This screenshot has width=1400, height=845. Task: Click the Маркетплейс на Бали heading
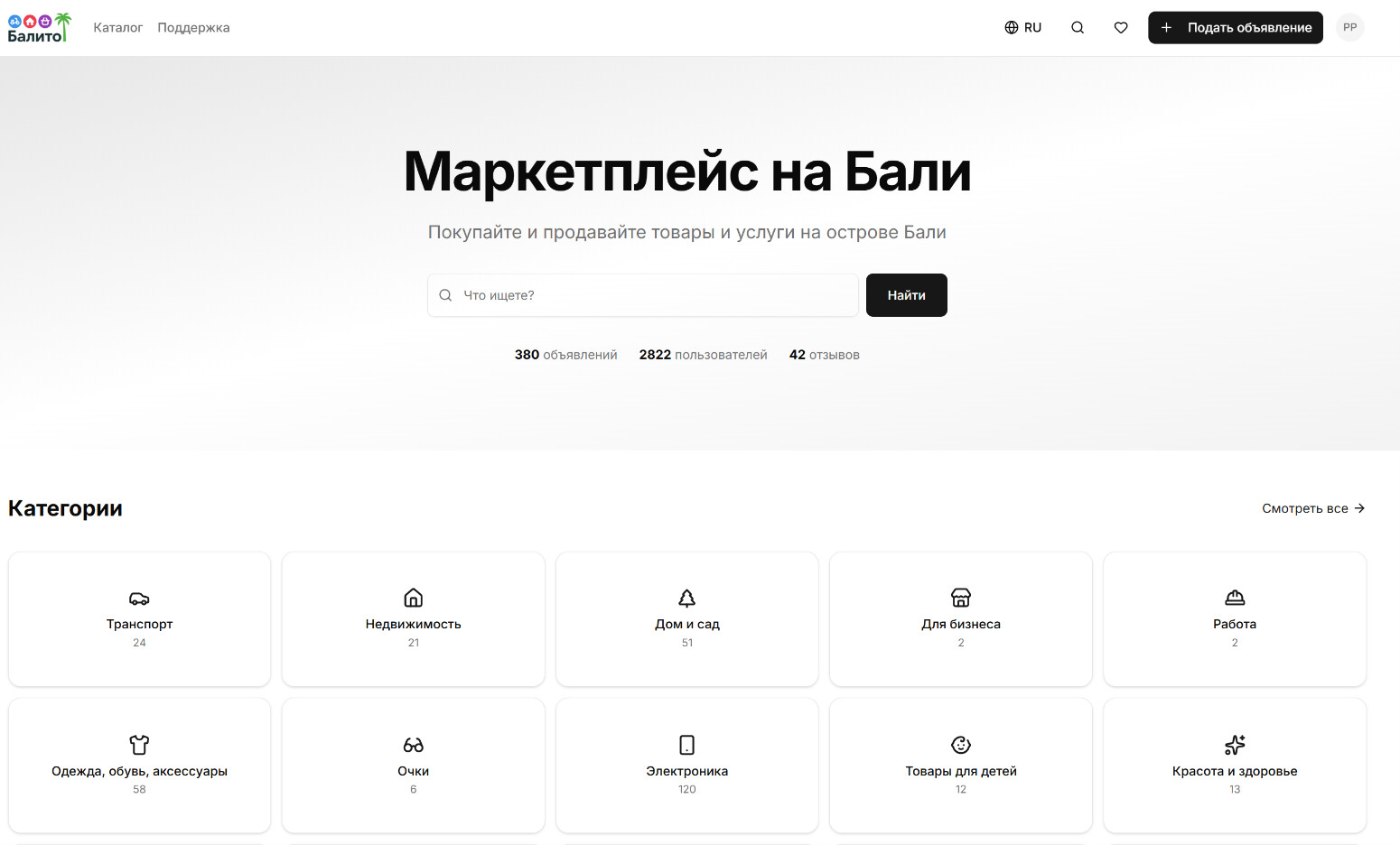tap(687, 172)
